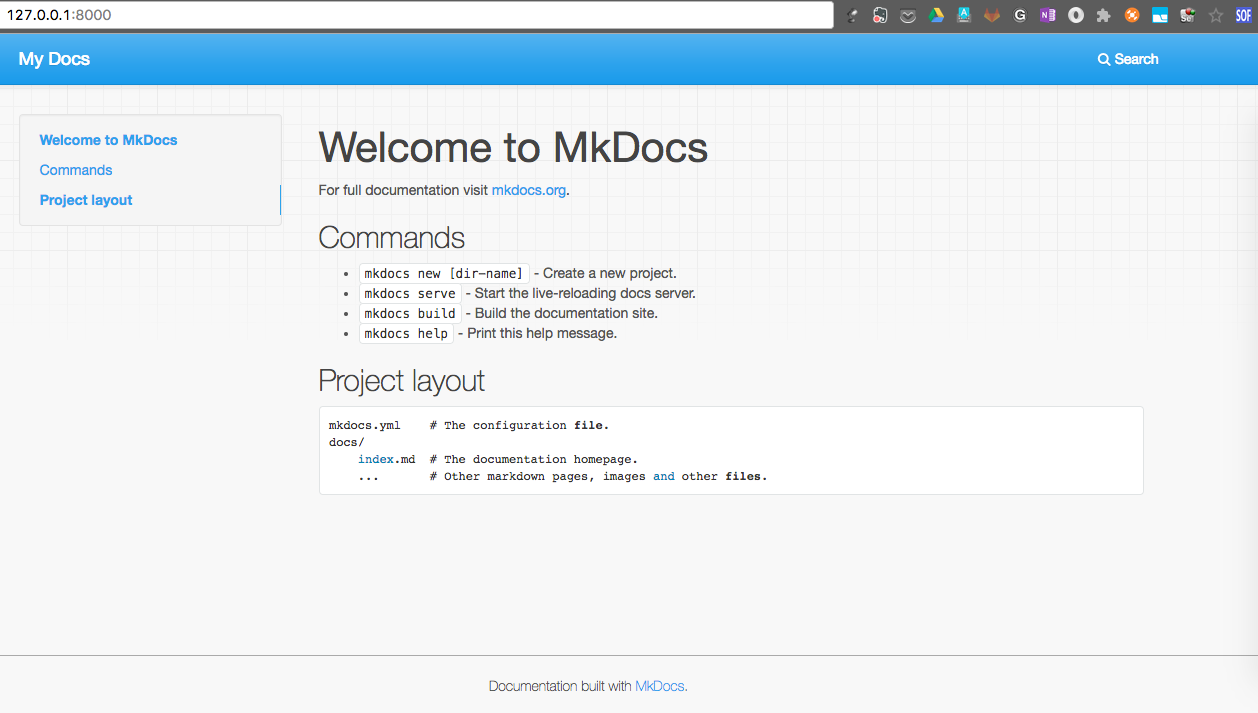The height and width of the screenshot is (713, 1258).
Task: Click the Welcome to MkDocs page heading
Action: click(513, 148)
